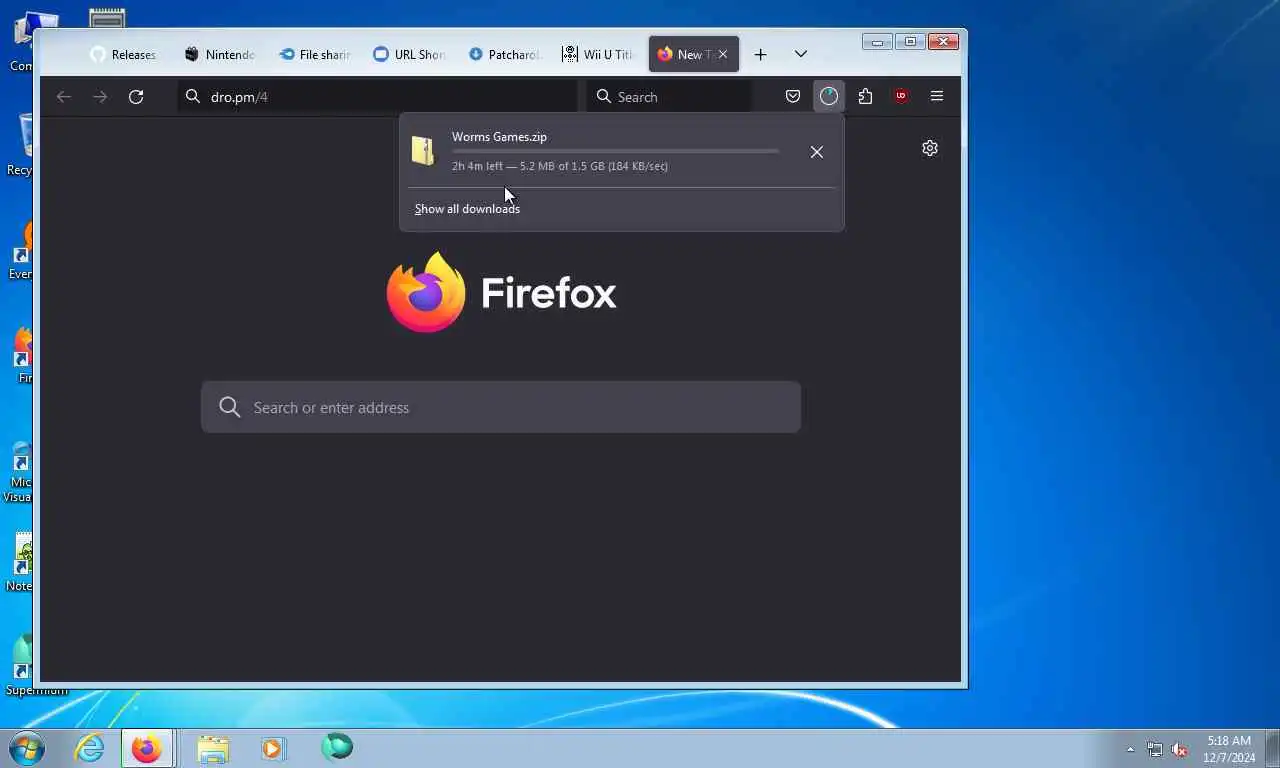This screenshot has width=1280, height=768.
Task: Switch to the Patcharol tab
Action: point(504,55)
